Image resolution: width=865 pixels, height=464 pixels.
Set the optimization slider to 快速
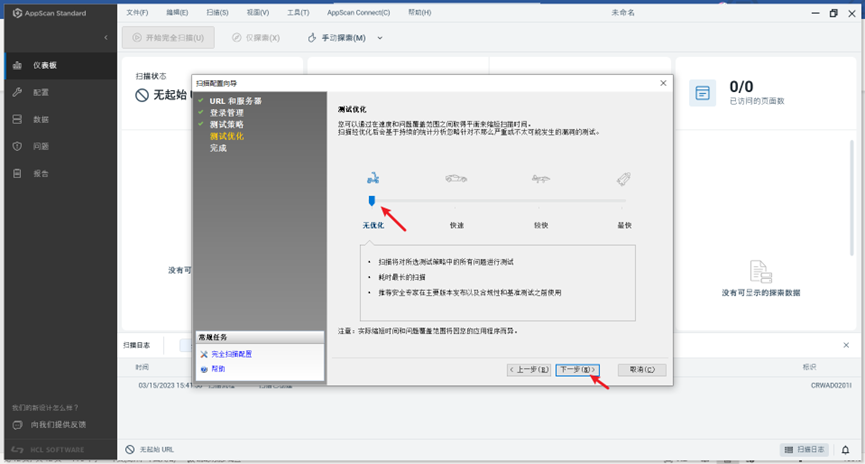point(456,201)
